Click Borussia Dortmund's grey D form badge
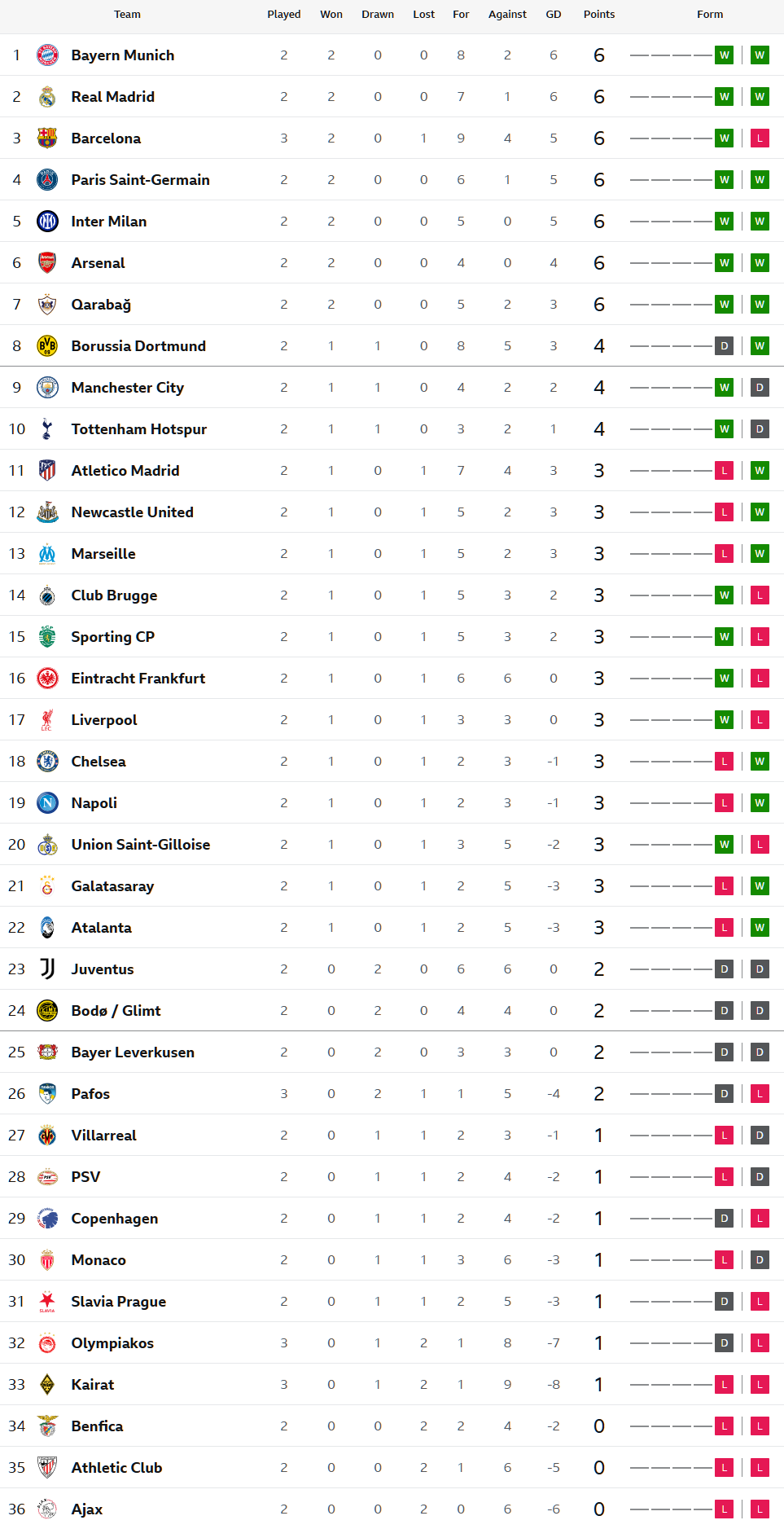The height and width of the screenshot is (1529, 784). [x=724, y=346]
